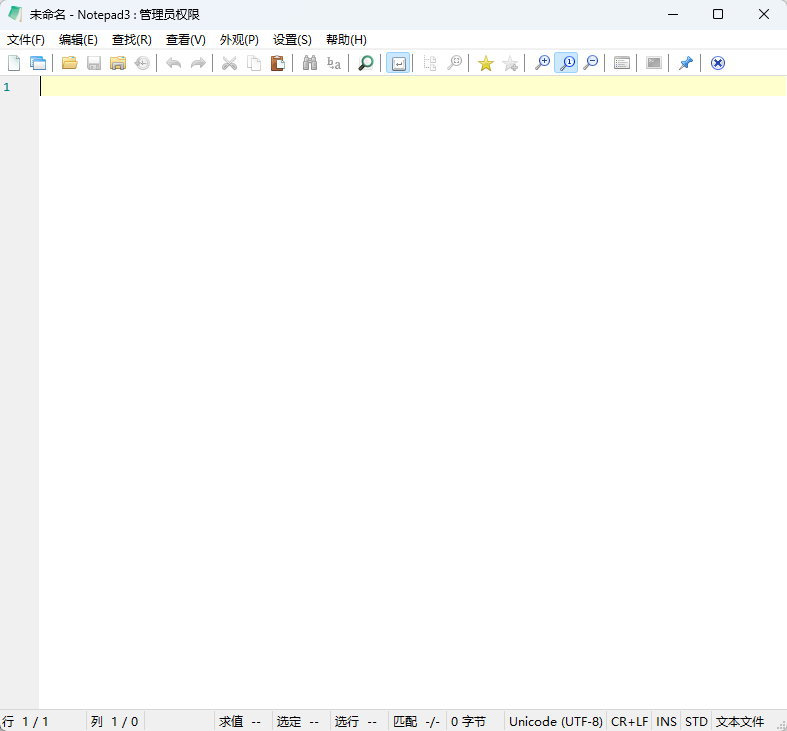Click the Paste clipboard icon
This screenshot has width=787, height=731.
click(x=278, y=63)
